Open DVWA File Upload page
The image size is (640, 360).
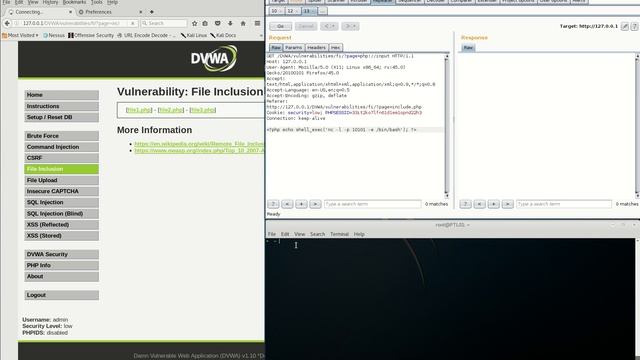pos(62,180)
